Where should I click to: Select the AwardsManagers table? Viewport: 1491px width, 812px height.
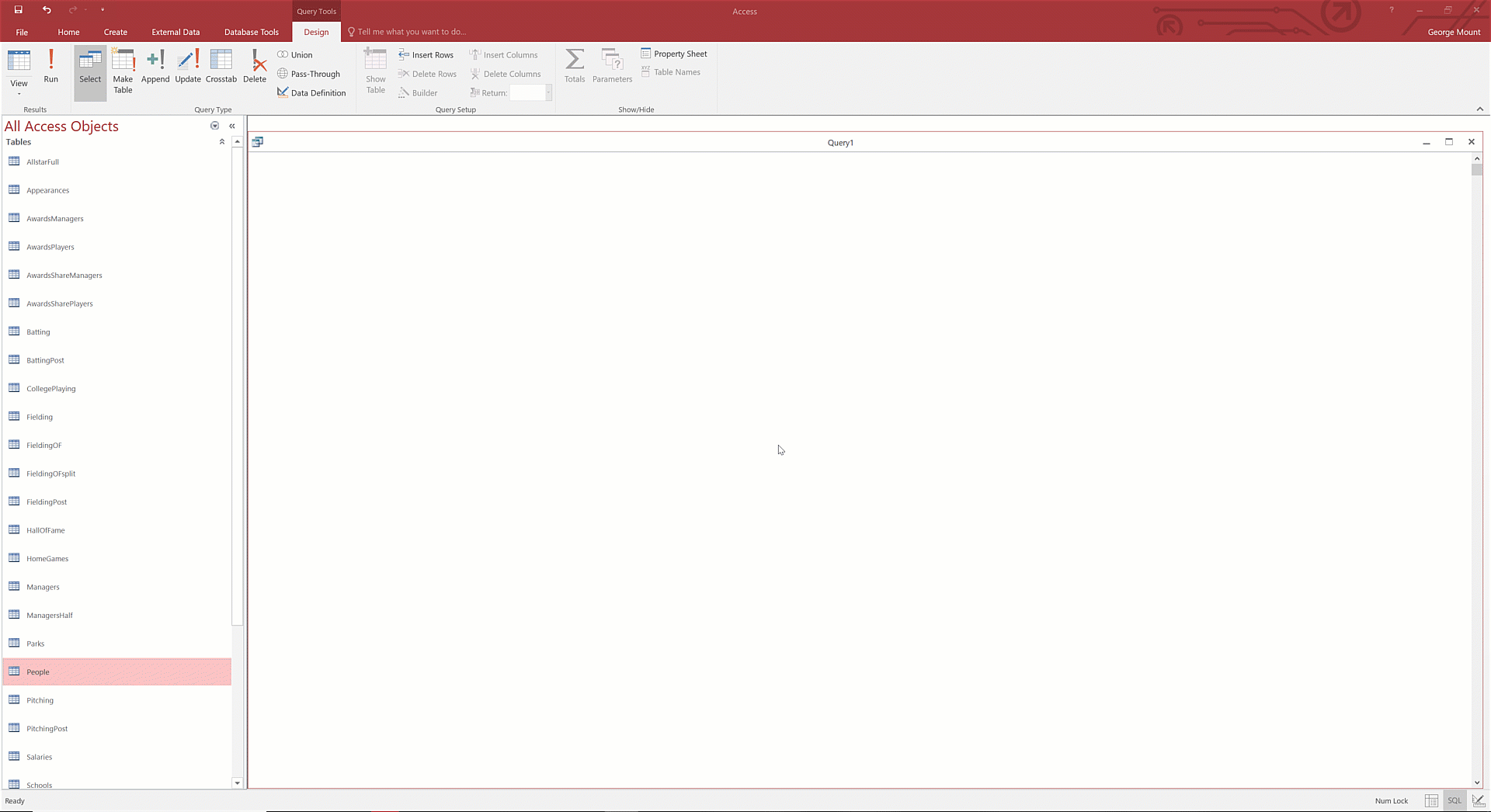pyautogui.click(x=117, y=218)
